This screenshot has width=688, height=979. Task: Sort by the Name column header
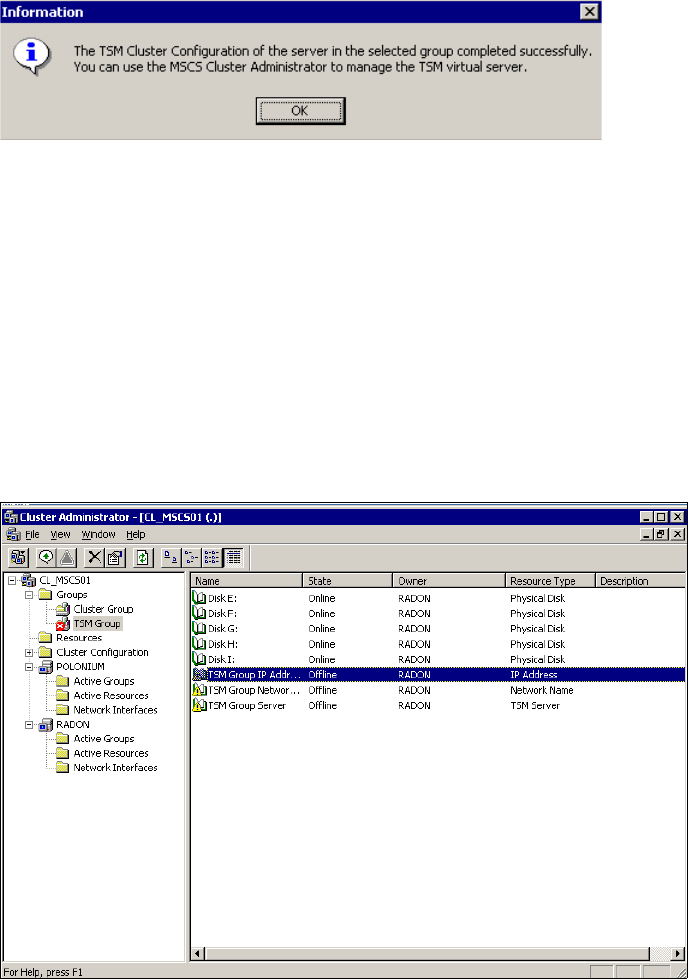(247, 581)
